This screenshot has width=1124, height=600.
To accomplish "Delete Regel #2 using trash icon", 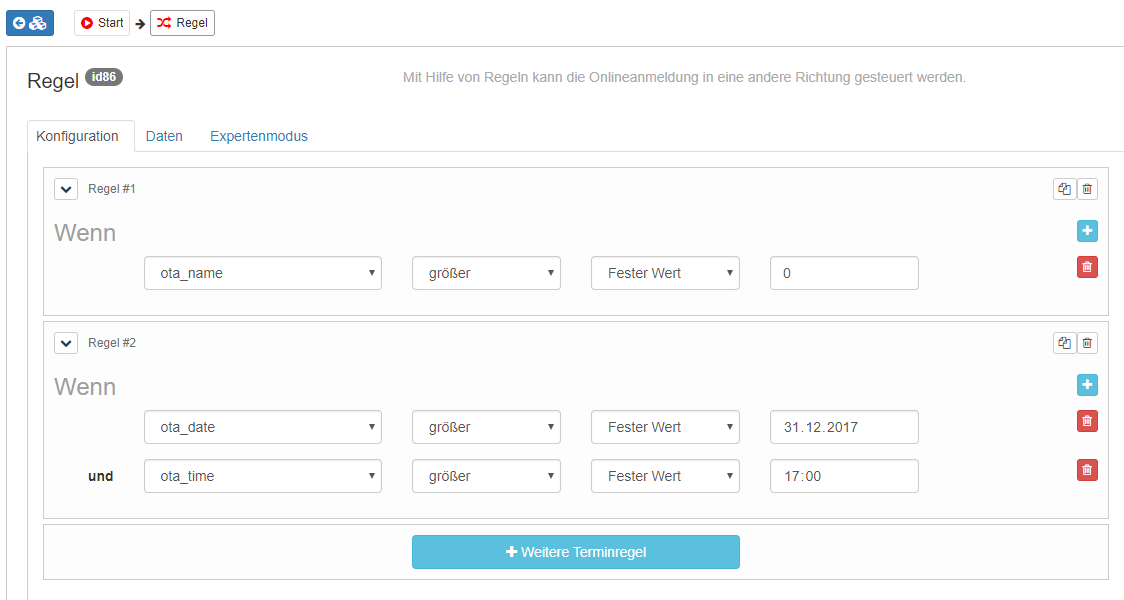I will 1087,343.
